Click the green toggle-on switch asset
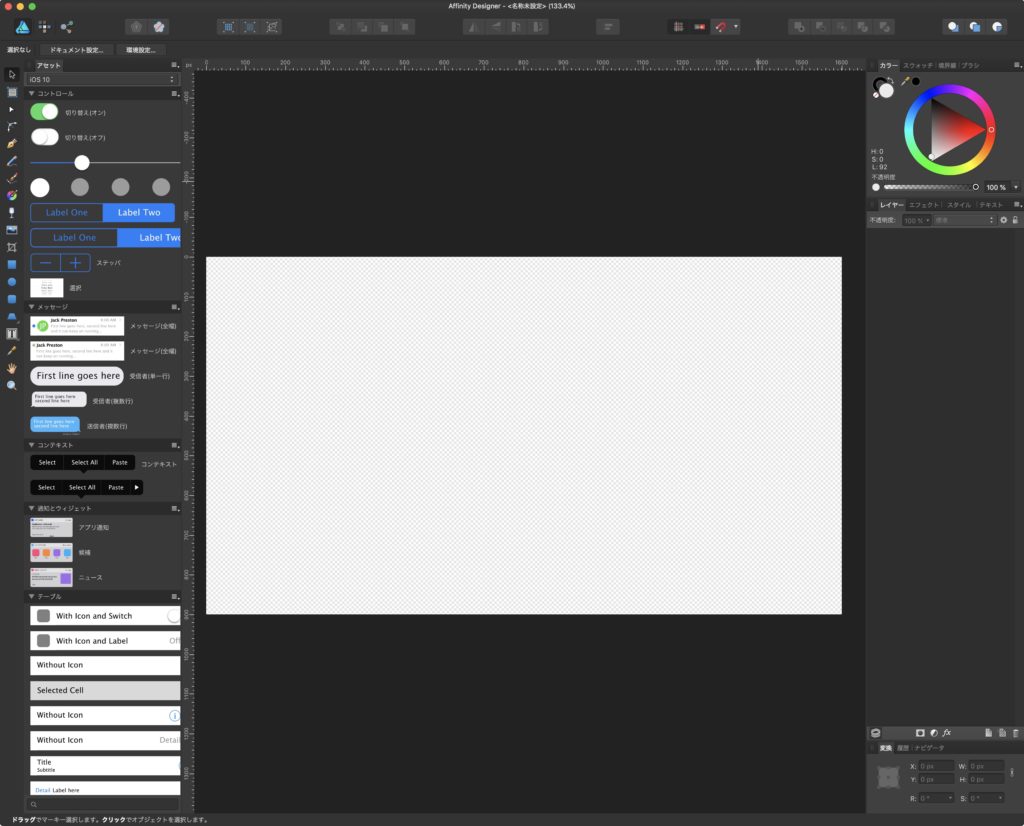The height and width of the screenshot is (826, 1024). coord(44,112)
